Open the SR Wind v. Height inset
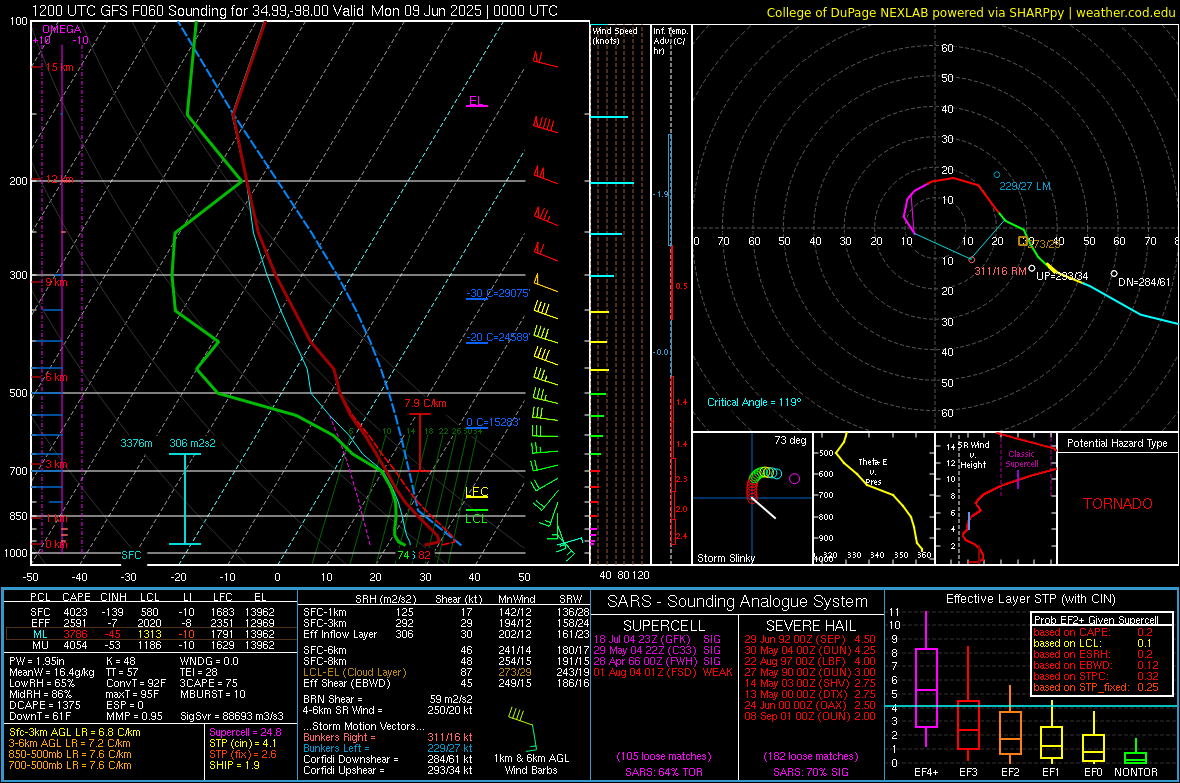1180x783 pixels. coord(996,498)
